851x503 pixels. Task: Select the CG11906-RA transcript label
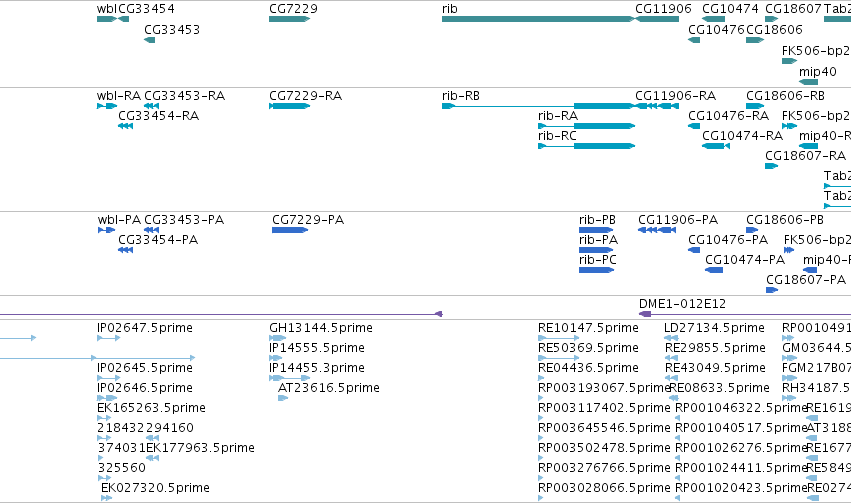coord(676,96)
